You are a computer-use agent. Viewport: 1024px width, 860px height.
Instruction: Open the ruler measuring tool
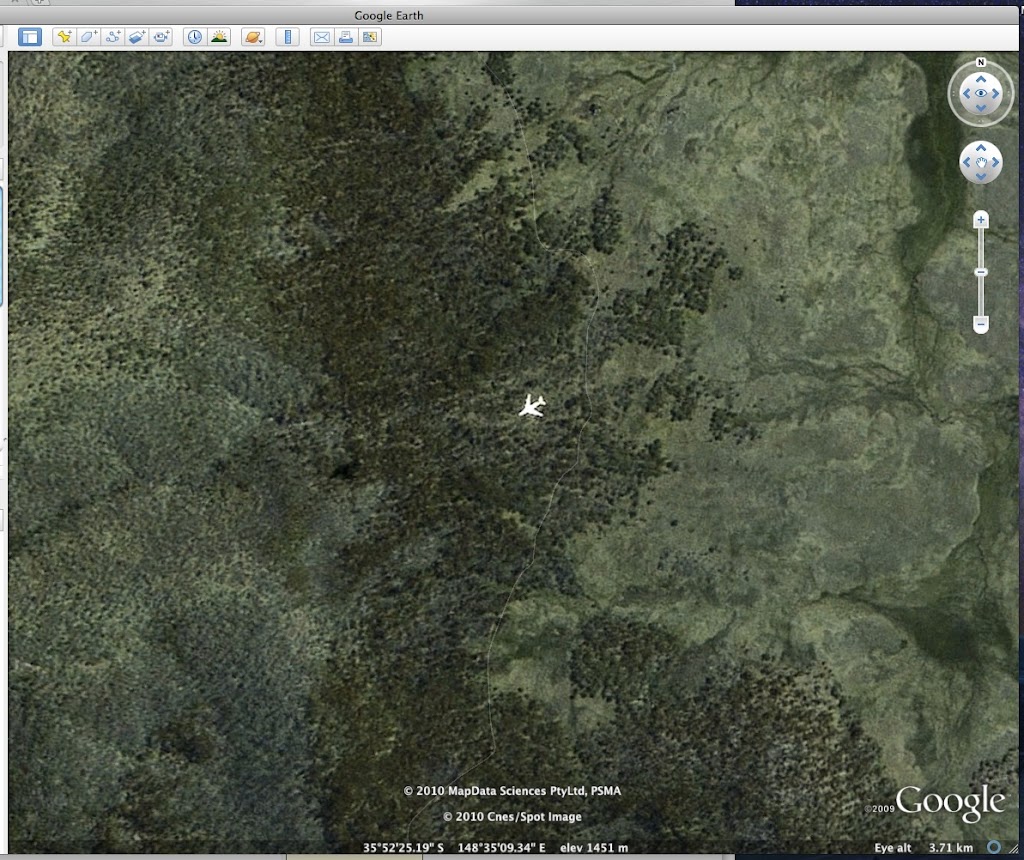coord(287,37)
